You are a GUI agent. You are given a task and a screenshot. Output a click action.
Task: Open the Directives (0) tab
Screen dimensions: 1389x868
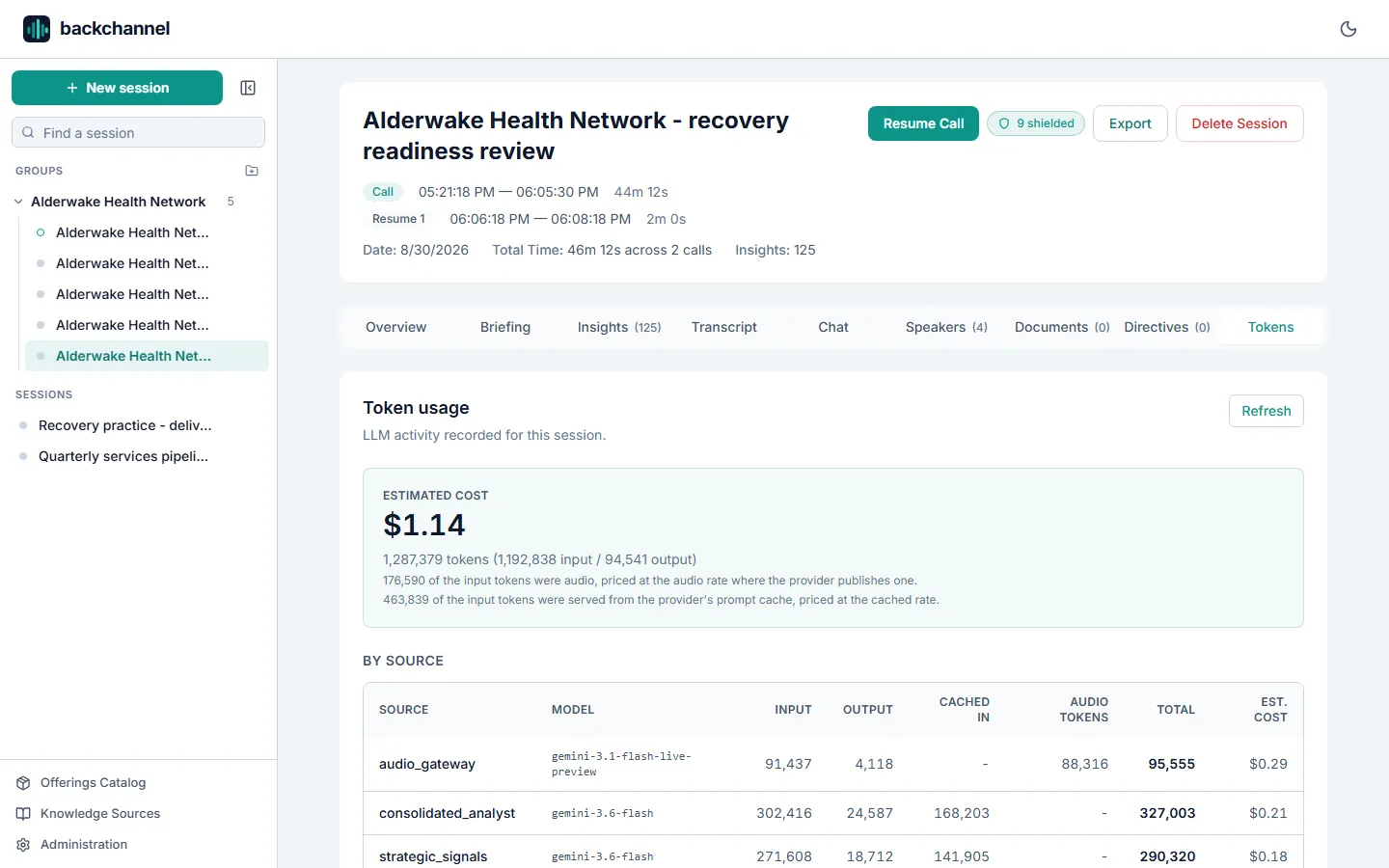coord(1167,327)
